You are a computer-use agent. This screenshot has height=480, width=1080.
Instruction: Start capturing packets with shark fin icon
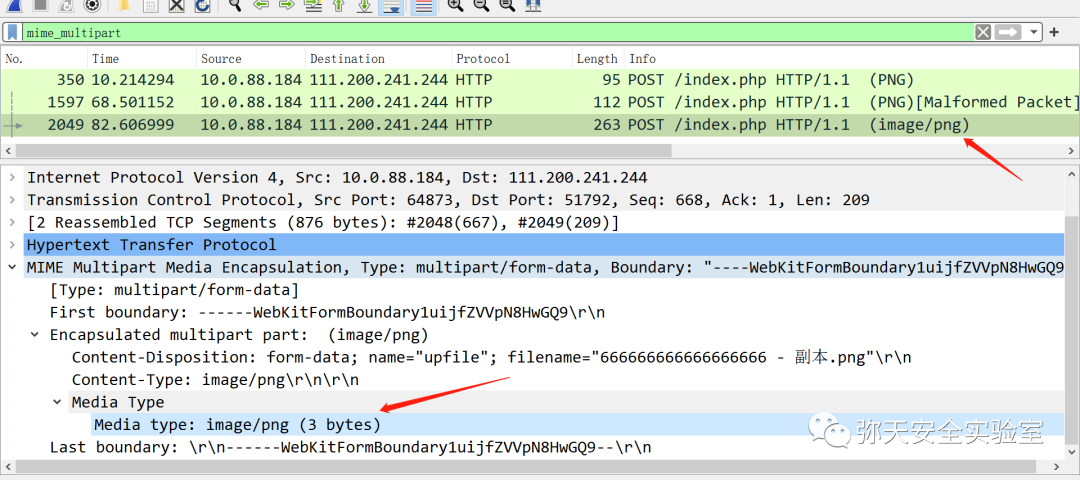(14, 6)
